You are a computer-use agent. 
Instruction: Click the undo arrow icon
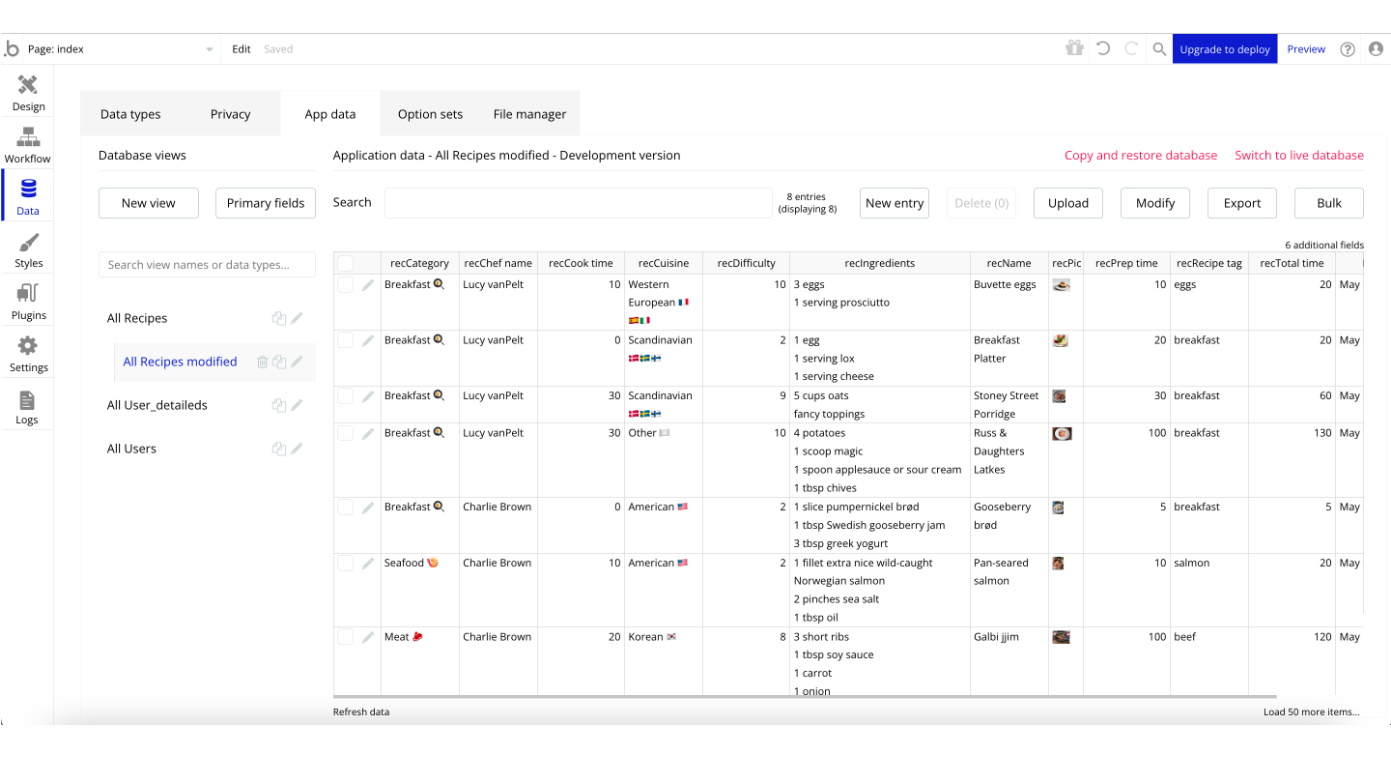(x=1103, y=48)
